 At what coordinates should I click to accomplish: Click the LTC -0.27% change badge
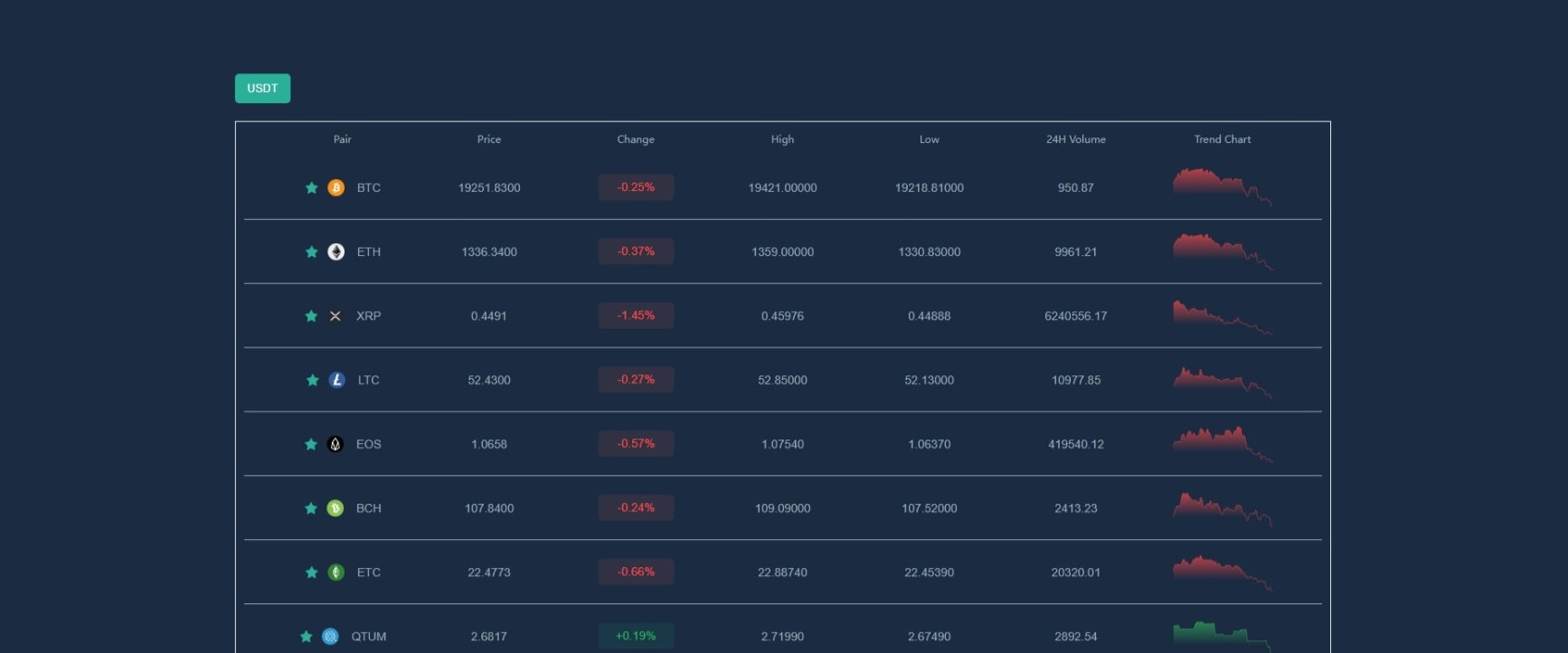636,380
